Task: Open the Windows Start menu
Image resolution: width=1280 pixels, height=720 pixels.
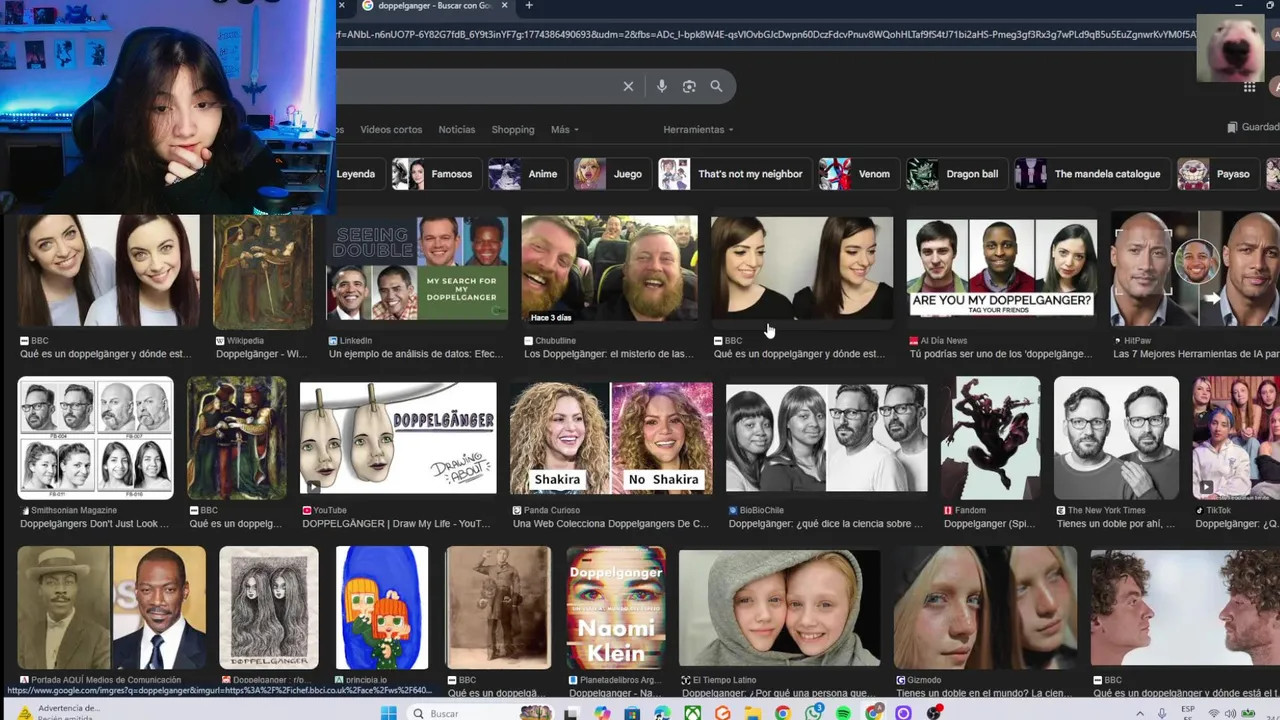Action: point(388,713)
